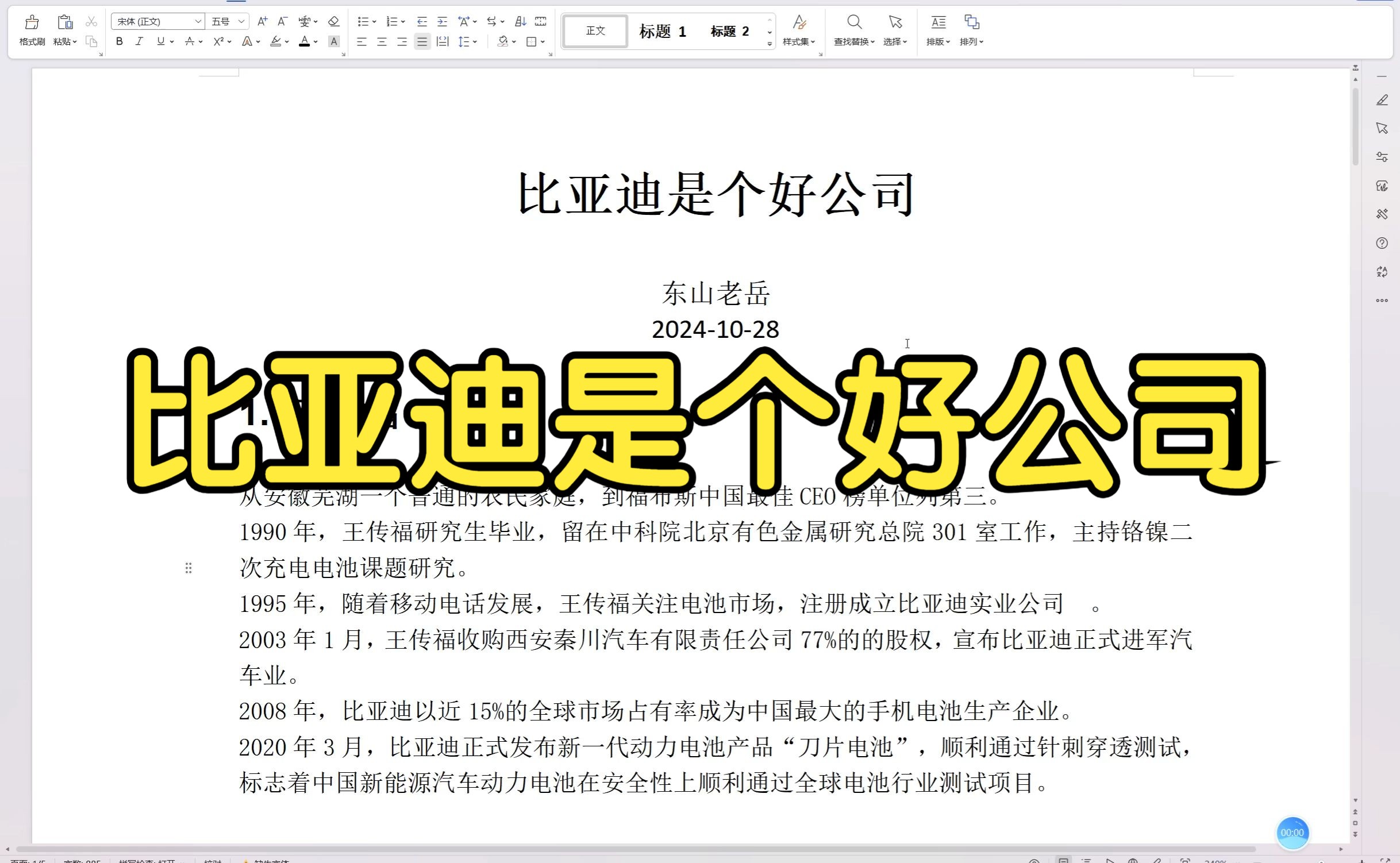This screenshot has height=863, width=1400.
Task: Open the highlight color dropdown arrow
Action: point(287,42)
